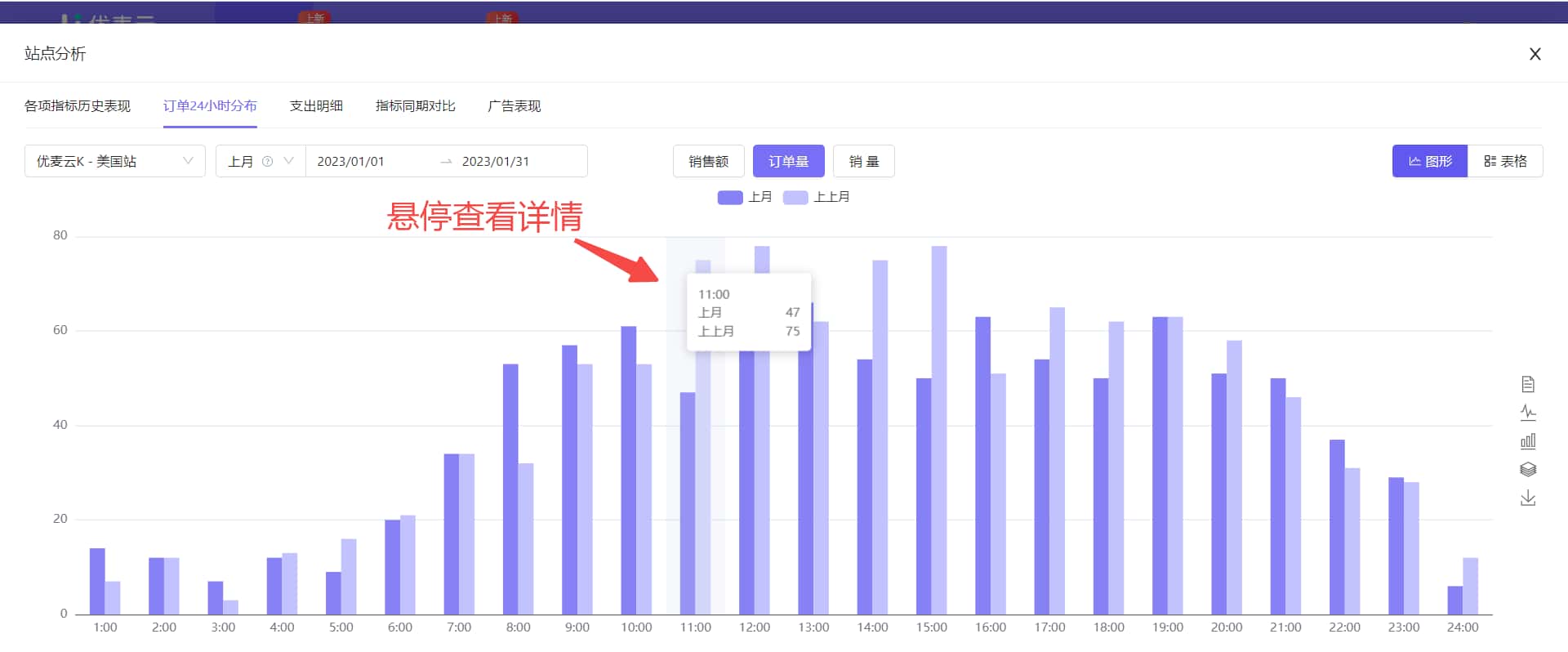Screen dimensions: 1568x652
Task: Click the 上上月 bar at 15:00
Action: [x=939, y=430]
